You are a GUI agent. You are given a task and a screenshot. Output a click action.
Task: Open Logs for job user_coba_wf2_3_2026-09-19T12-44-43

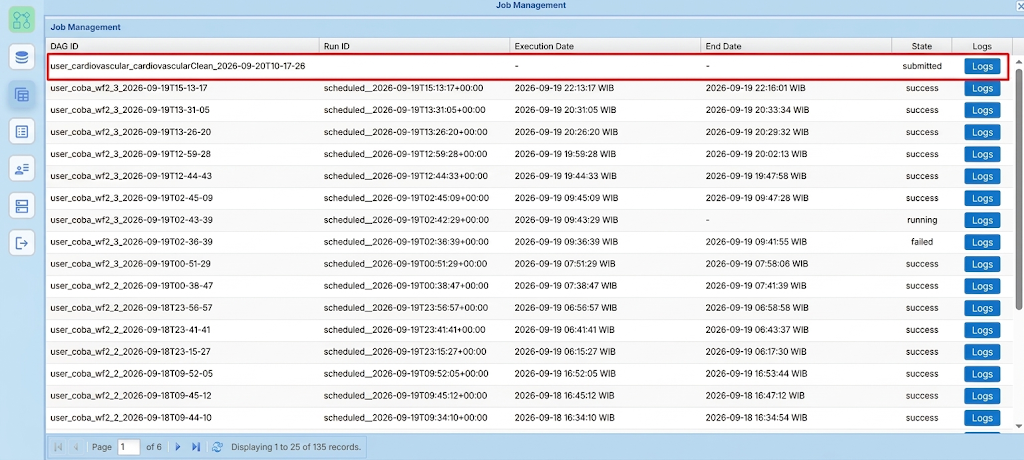click(982, 176)
